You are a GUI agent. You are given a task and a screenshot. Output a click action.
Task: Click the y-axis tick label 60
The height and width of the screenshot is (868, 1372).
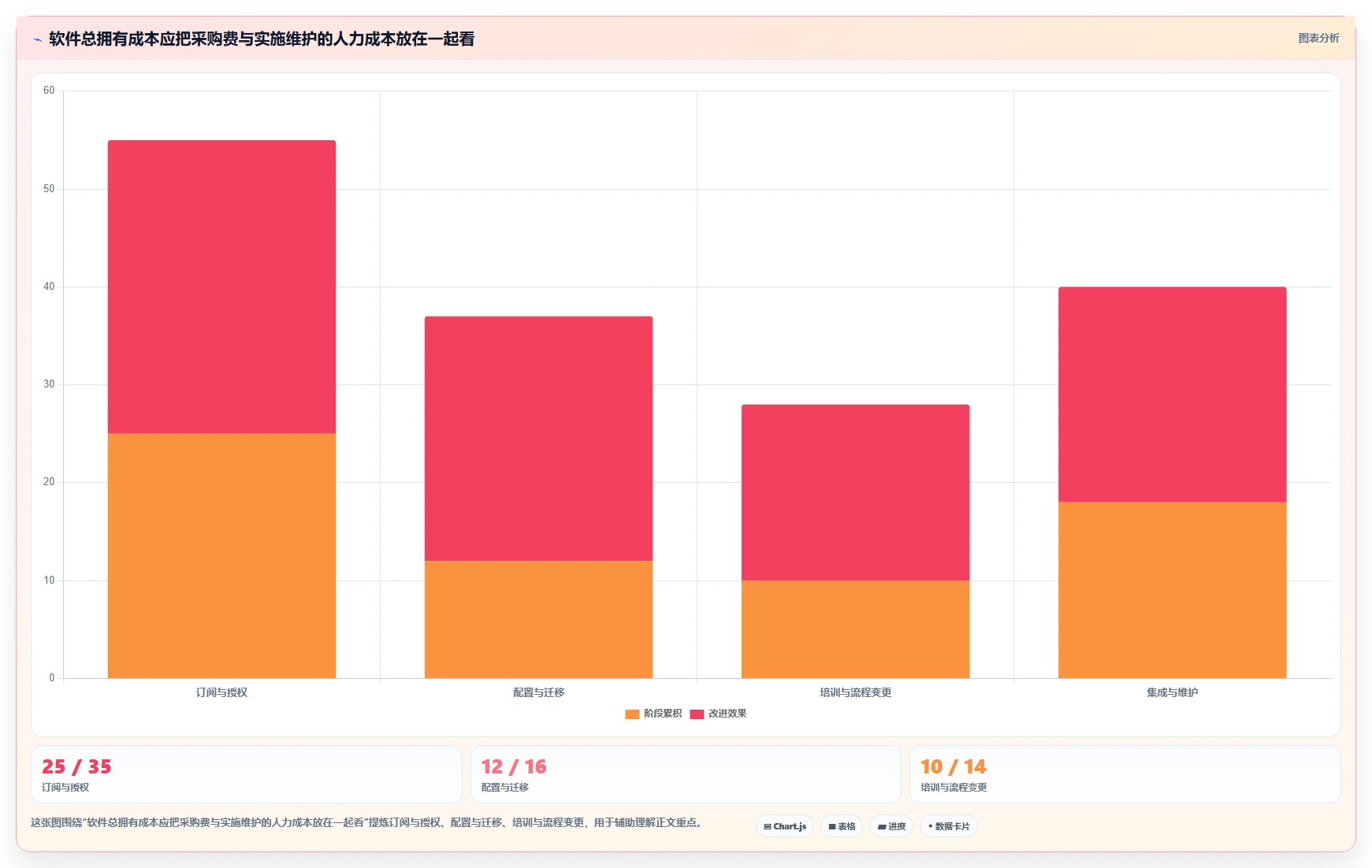(x=49, y=91)
